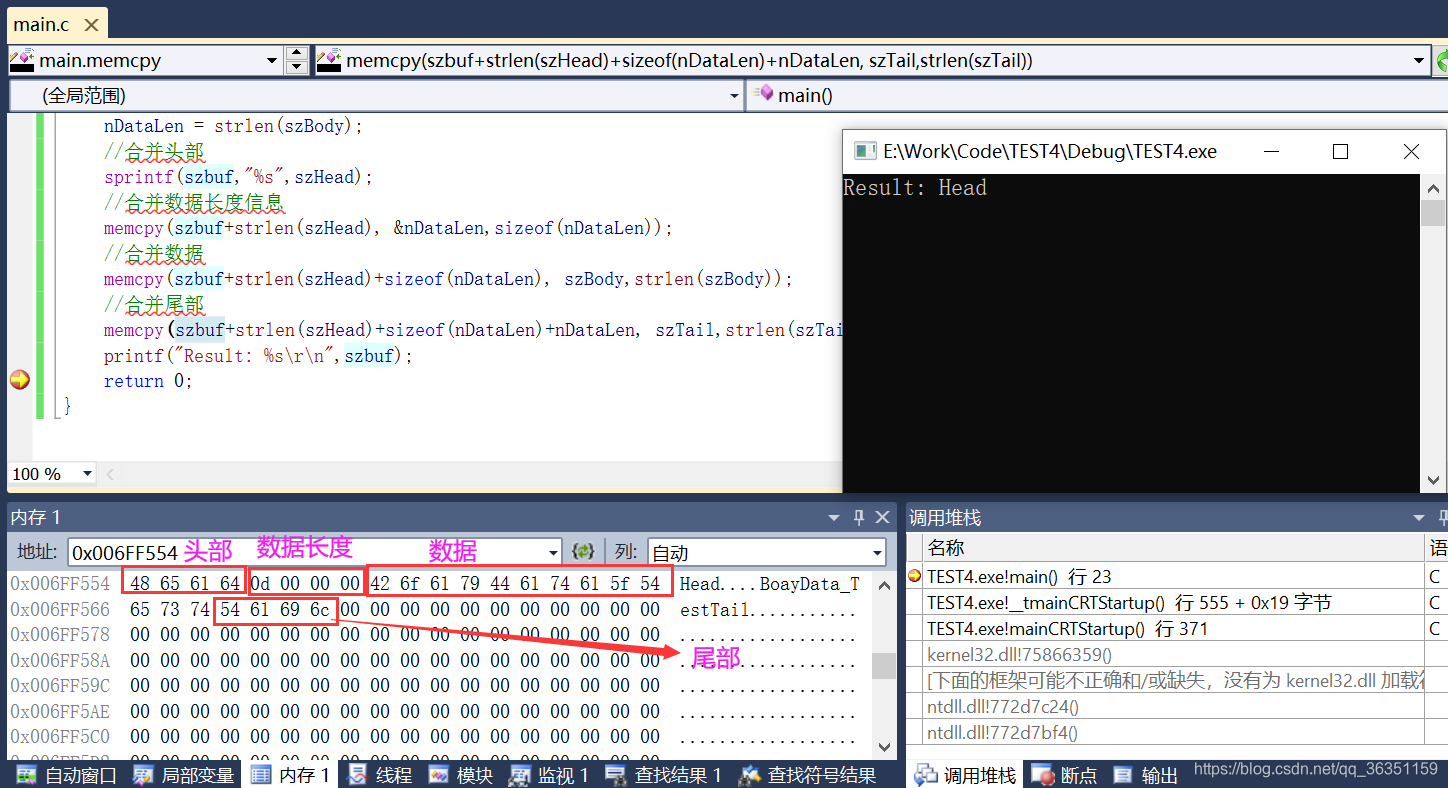Image resolution: width=1448 pixels, height=788 pixels.
Task: Switch to the 断点 breakpoints tab
Action: point(1065,775)
